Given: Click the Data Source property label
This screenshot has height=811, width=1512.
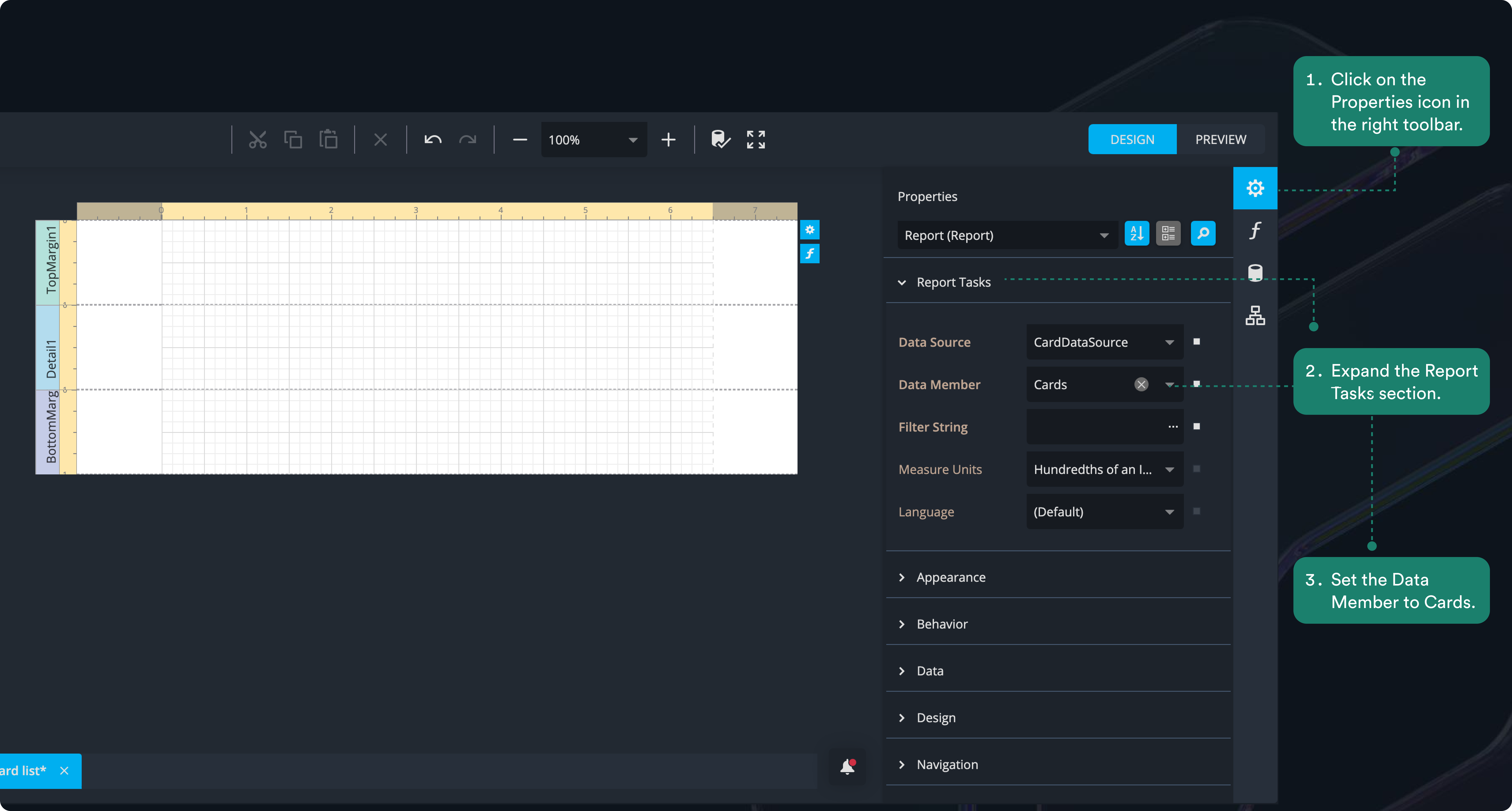Looking at the screenshot, I should (934, 342).
